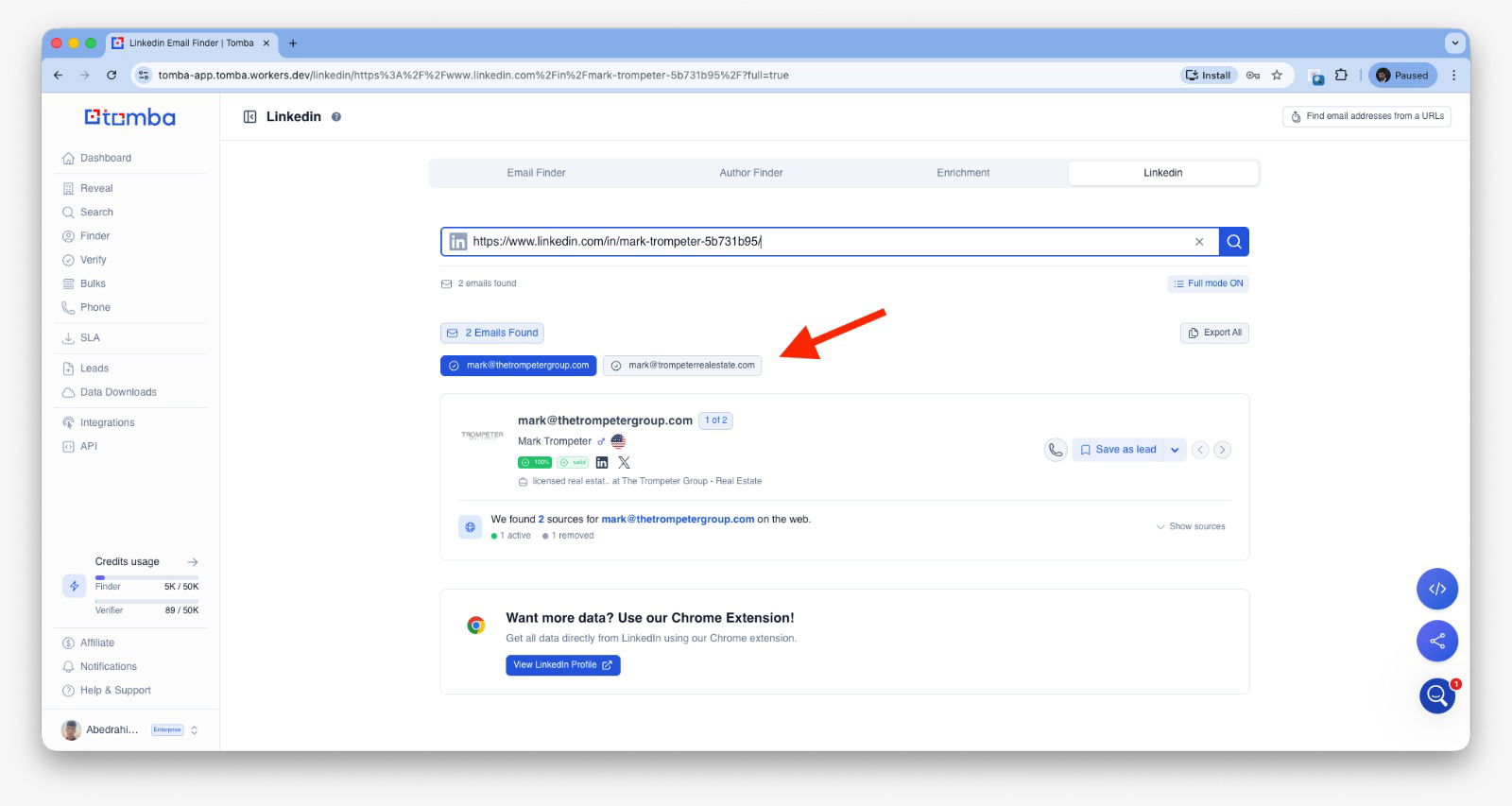Open the account switcher for Abedrahi…
Screen dimensions: 1512x806
(194, 730)
